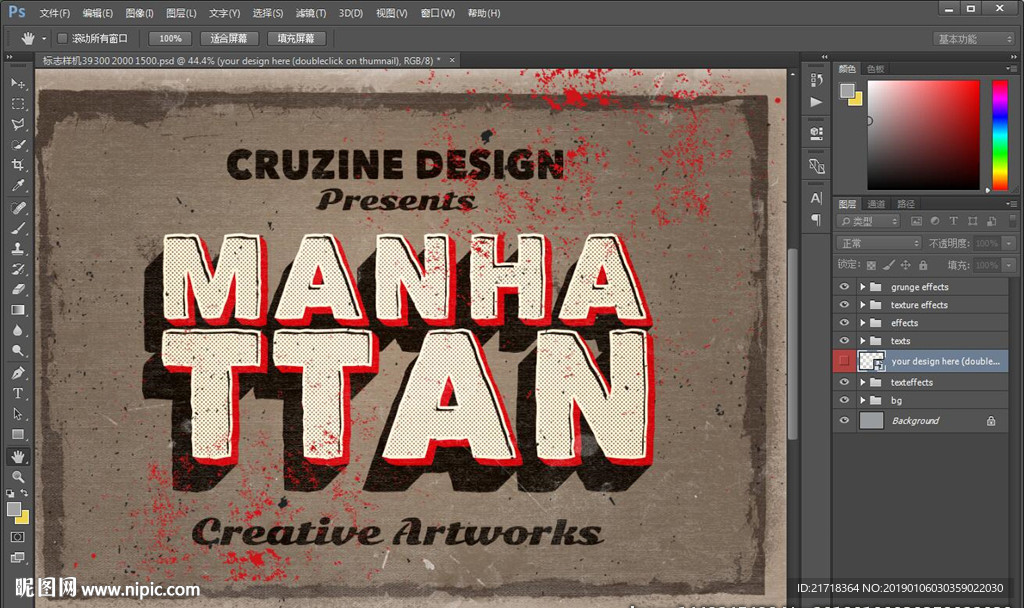This screenshot has width=1024, height=608.
Task: Select the Crop tool
Action: click(x=18, y=166)
